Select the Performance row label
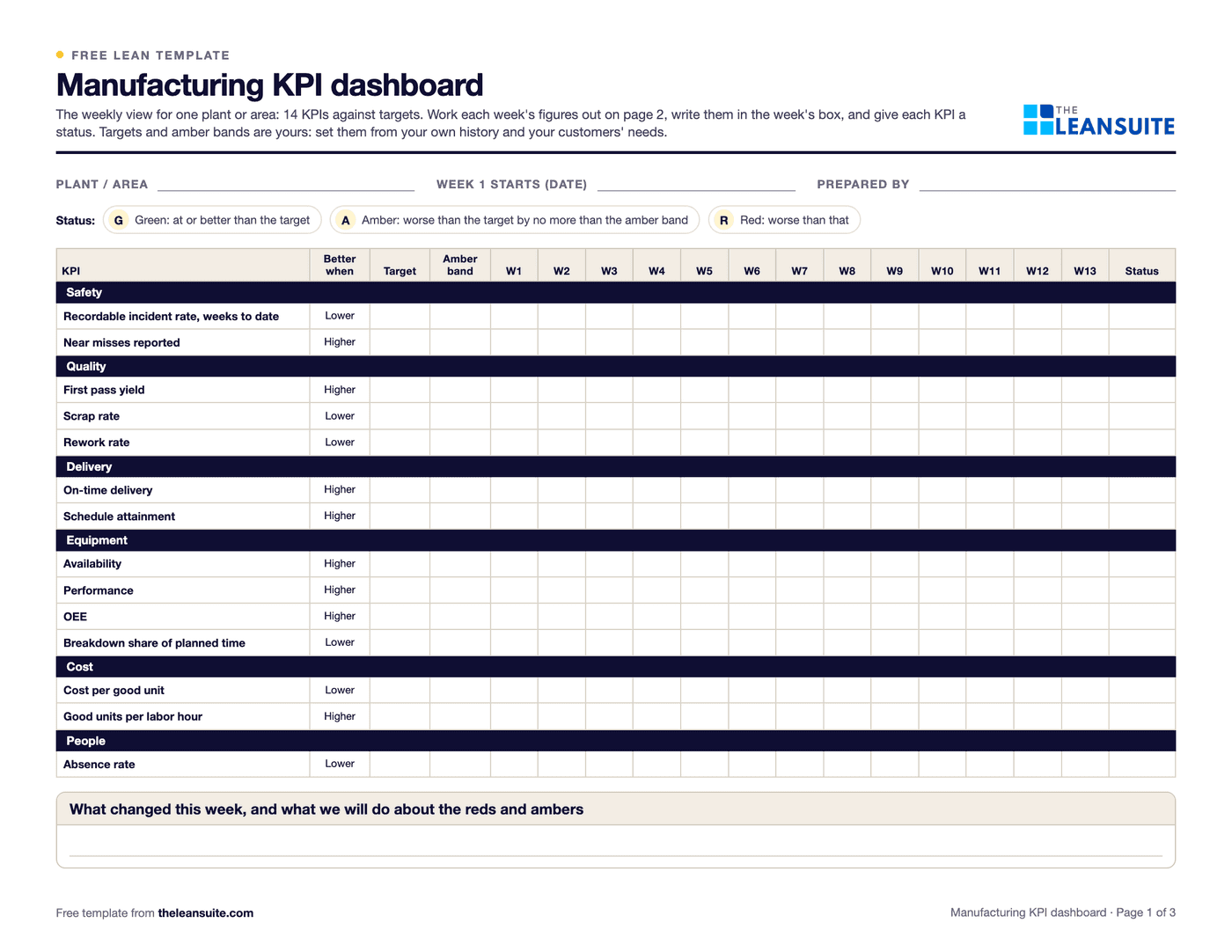Screen dimensions: 1232x952 click(99, 590)
